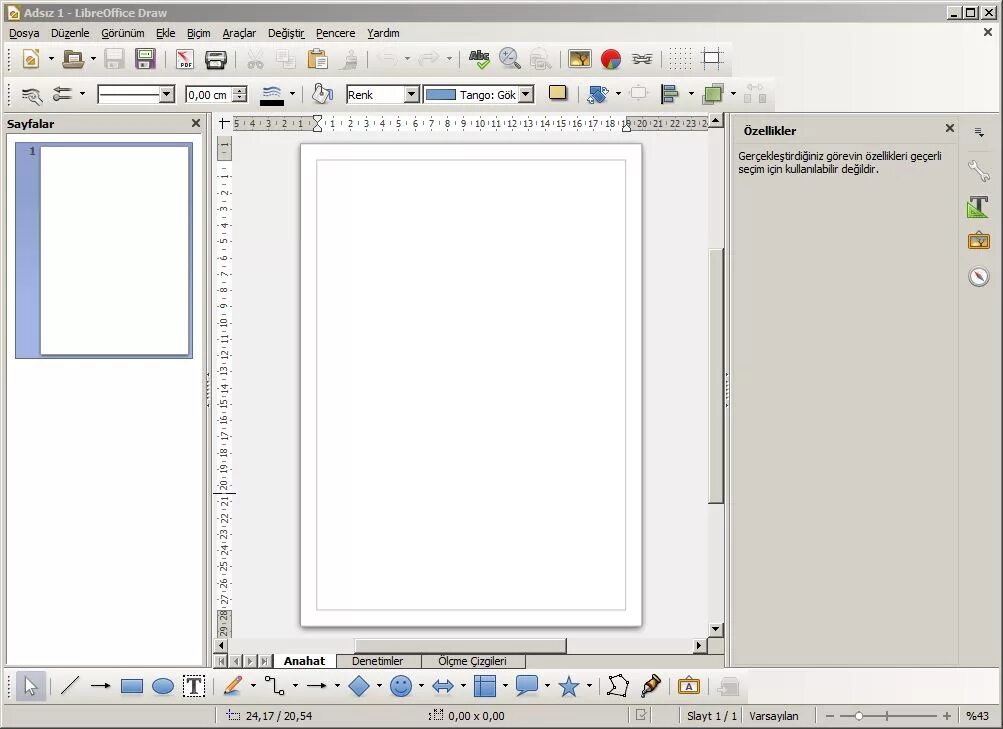1003x729 pixels.
Task: Click the New document icon
Action: pyautogui.click(x=31, y=59)
